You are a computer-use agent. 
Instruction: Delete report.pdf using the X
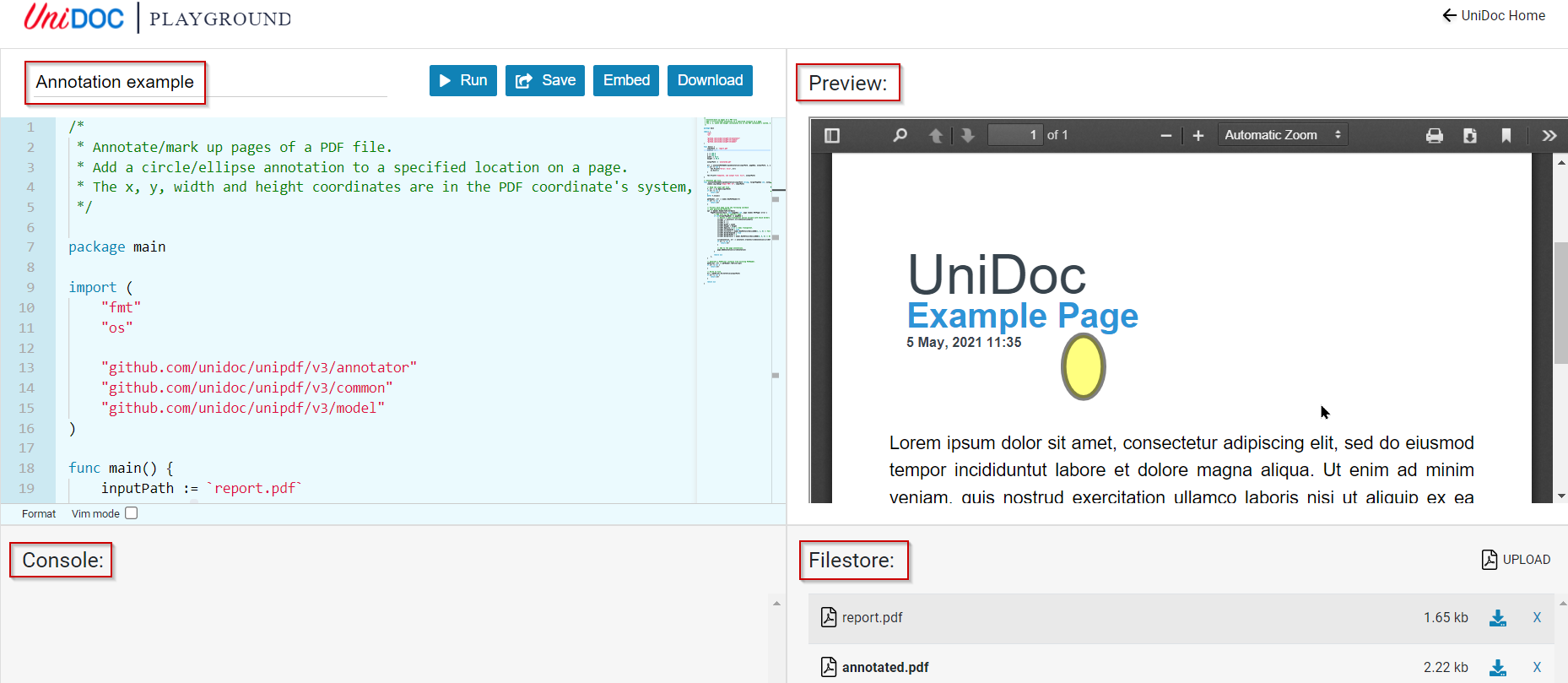(1537, 618)
